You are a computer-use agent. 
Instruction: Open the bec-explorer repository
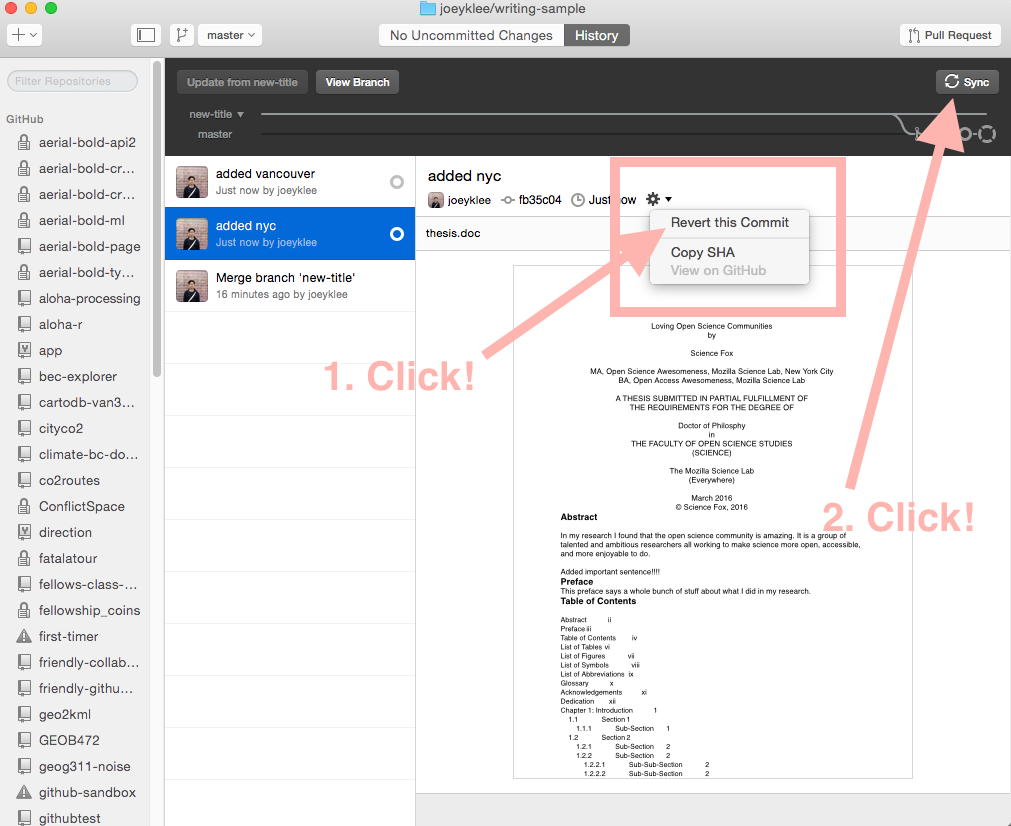[77, 377]
